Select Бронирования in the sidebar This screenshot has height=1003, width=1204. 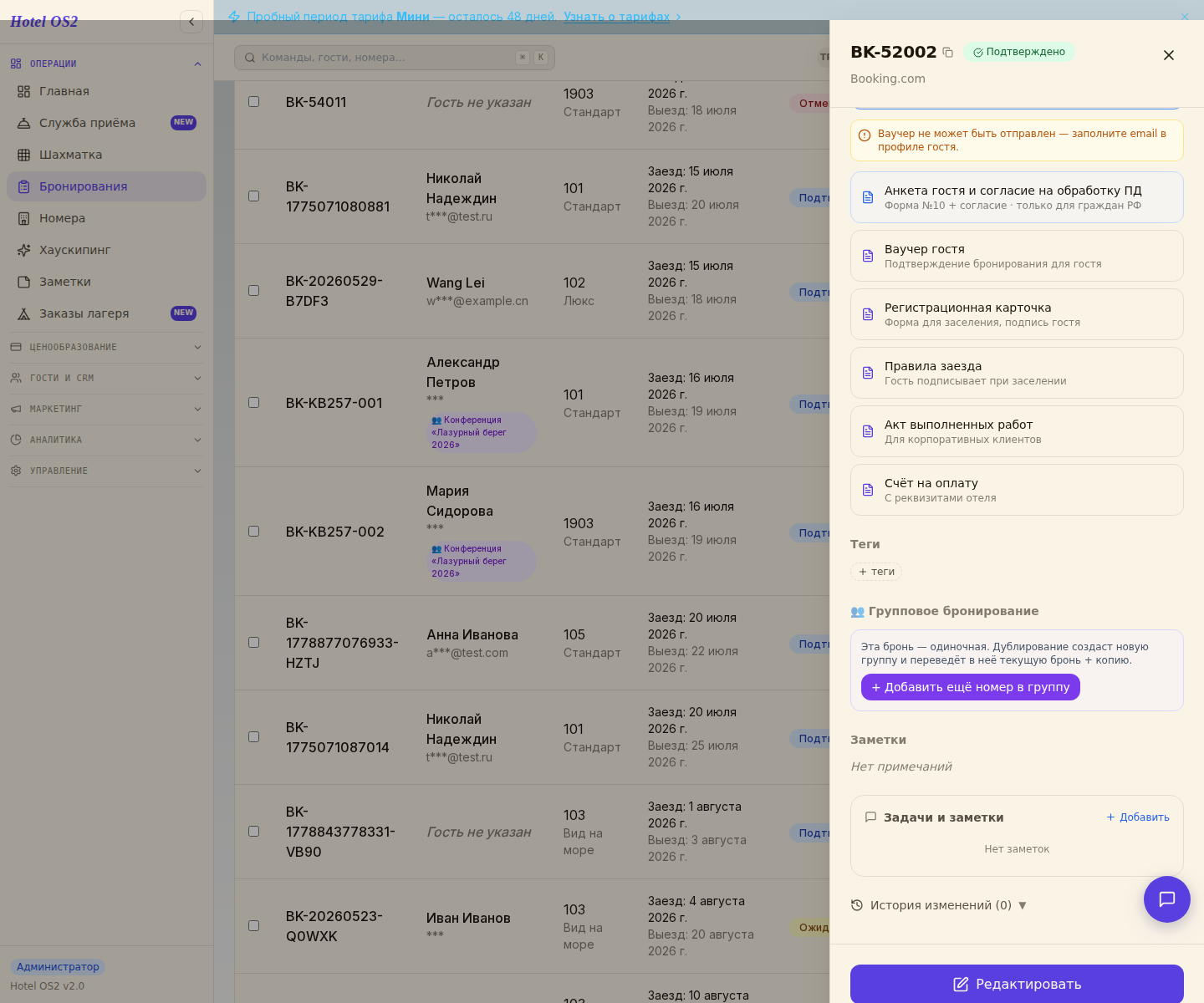tap(106, 186)
